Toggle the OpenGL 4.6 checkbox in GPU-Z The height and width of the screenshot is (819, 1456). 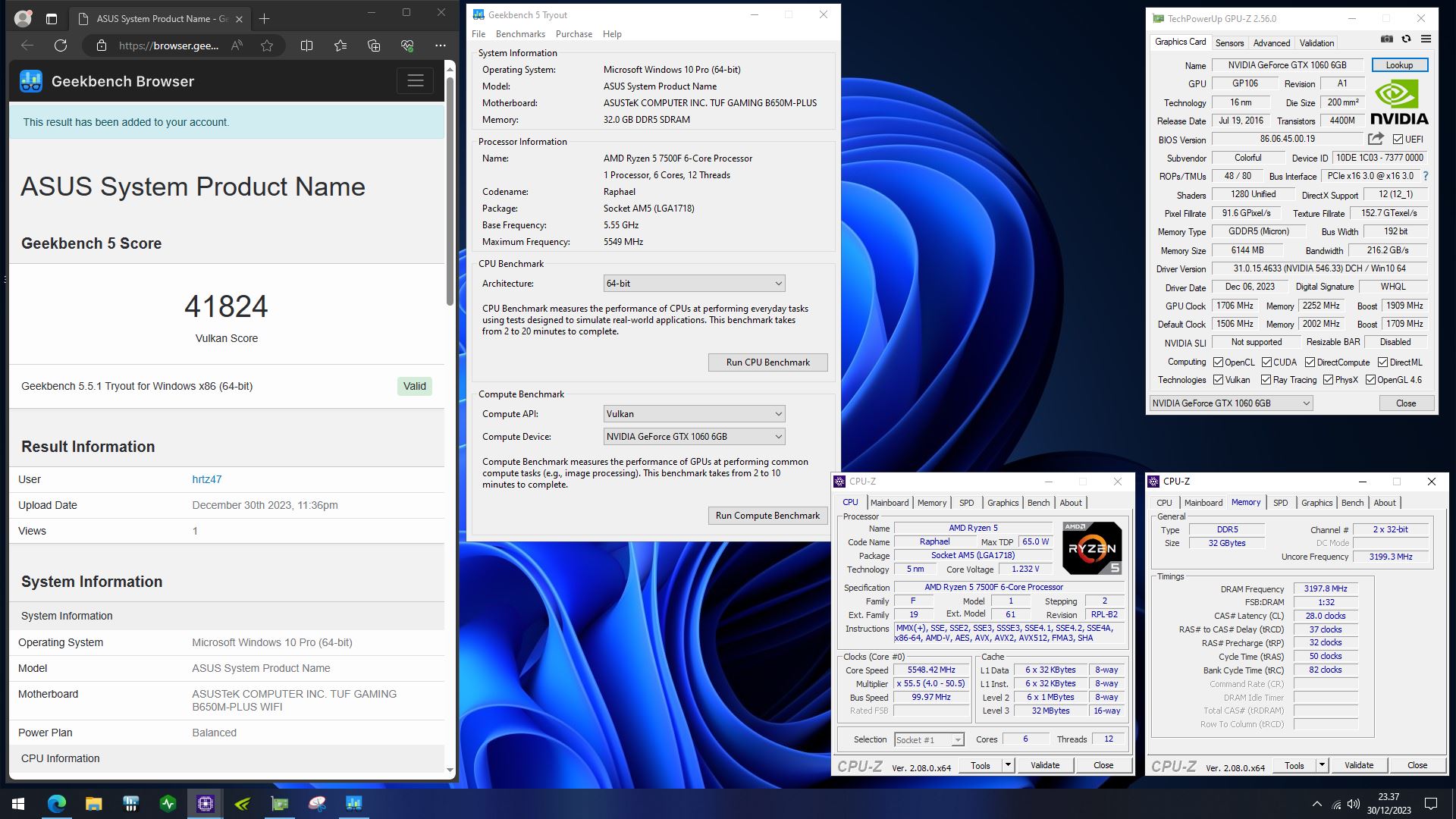(x=1370, y=380)
